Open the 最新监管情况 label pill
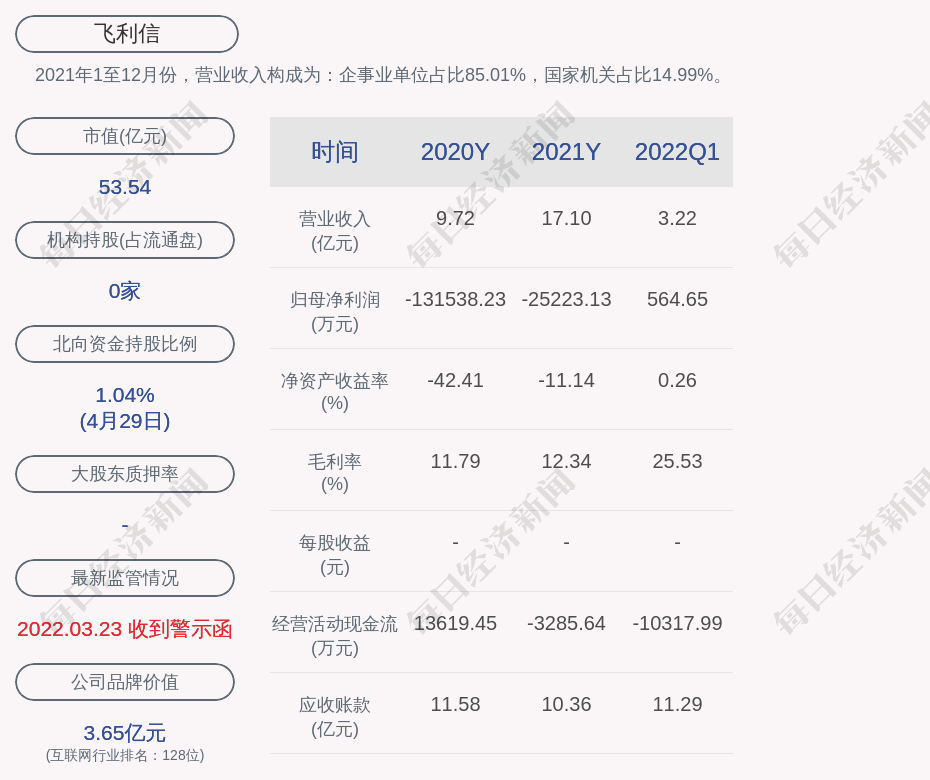Image resolution: width=930 pixels, height=780 pixels. (125, 578)
